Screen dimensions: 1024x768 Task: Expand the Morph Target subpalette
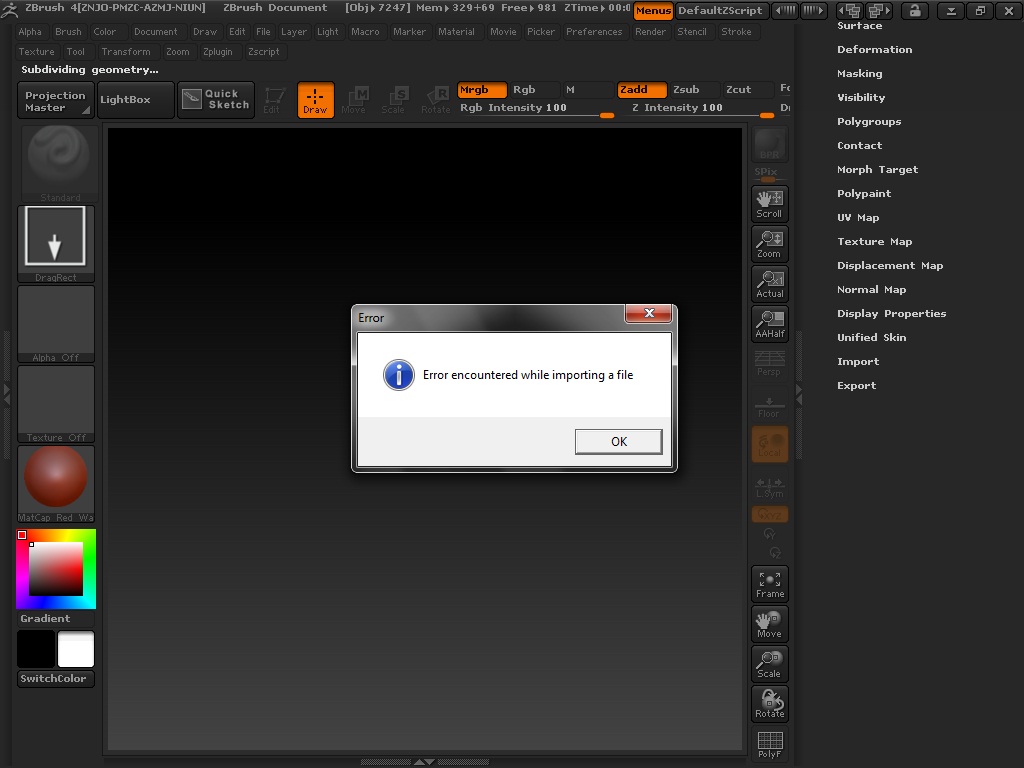(x=877, y=170)
